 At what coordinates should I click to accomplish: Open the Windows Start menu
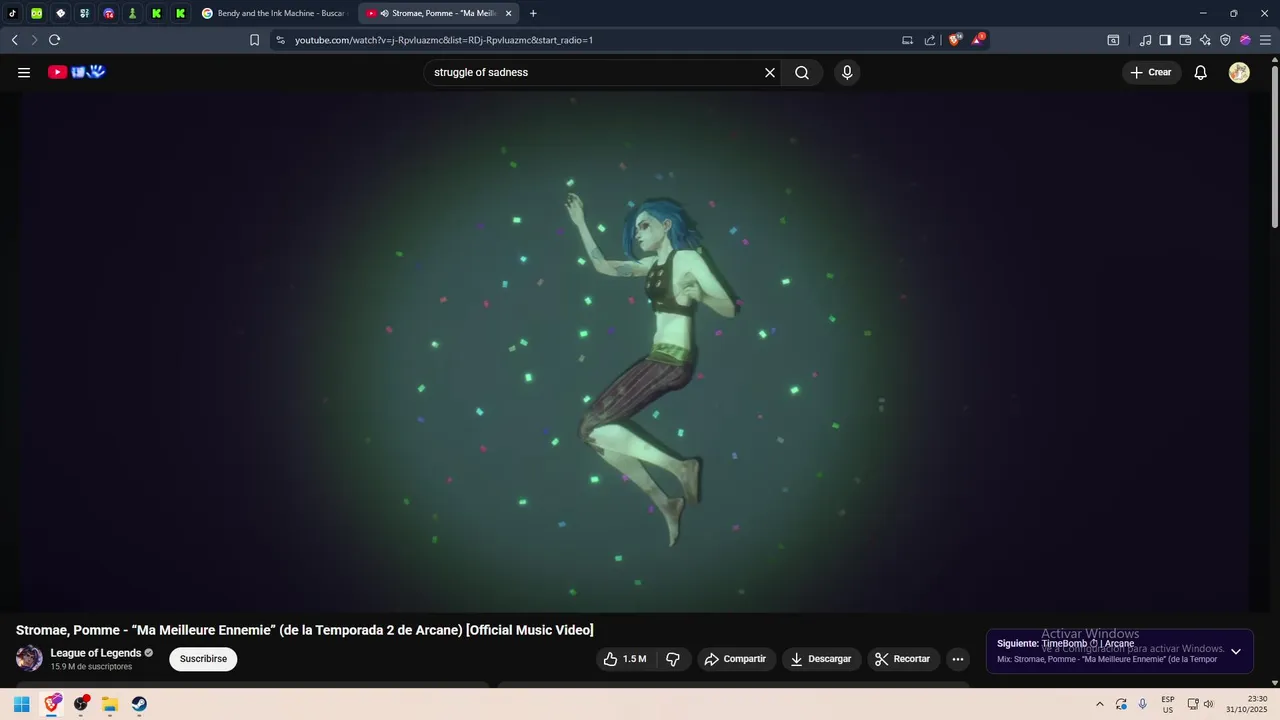(x=21, y=704)
